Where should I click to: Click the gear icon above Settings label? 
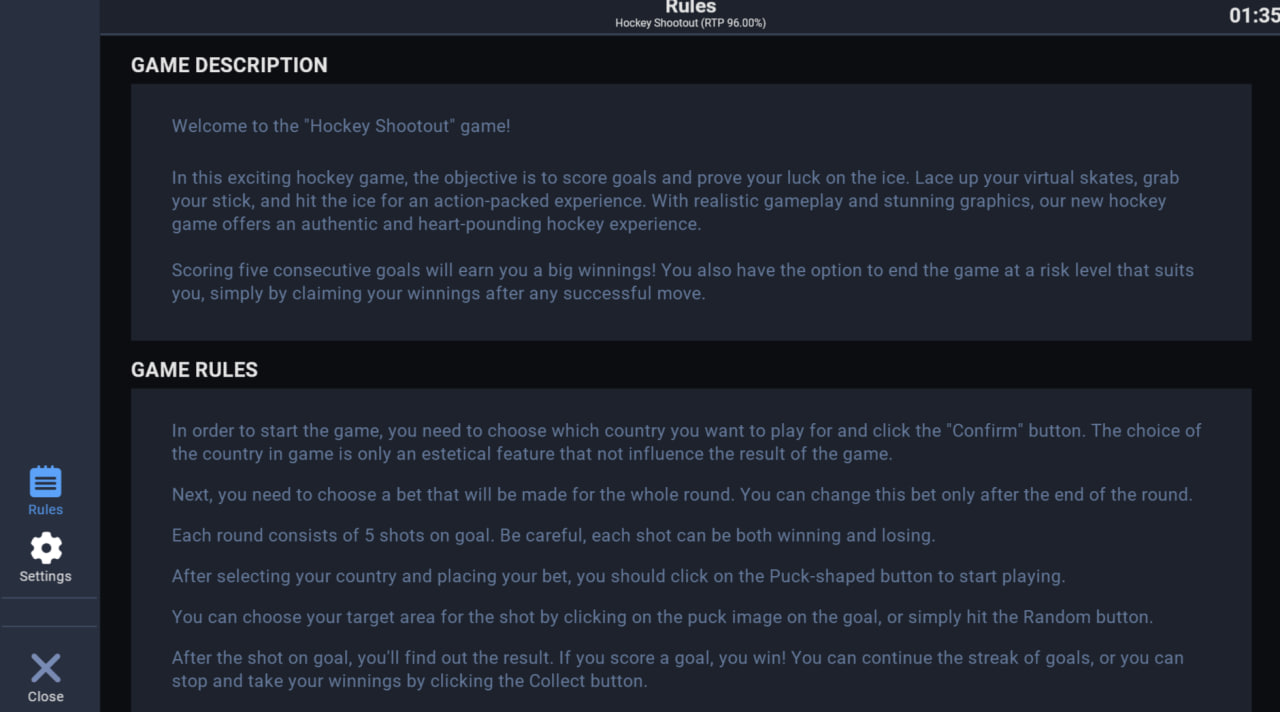tap(45, 548)
